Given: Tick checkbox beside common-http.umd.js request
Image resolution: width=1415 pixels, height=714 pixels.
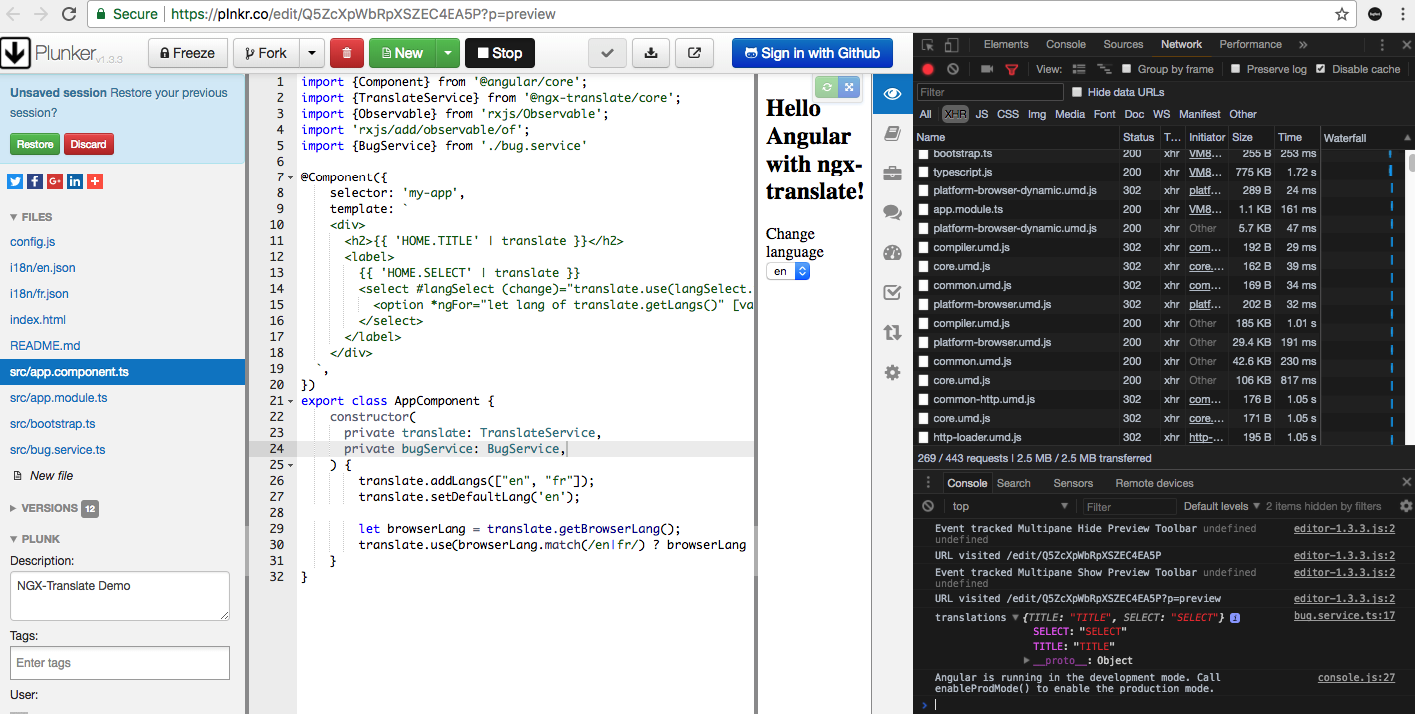Looking at the screenshot, I should coord(924,399).
